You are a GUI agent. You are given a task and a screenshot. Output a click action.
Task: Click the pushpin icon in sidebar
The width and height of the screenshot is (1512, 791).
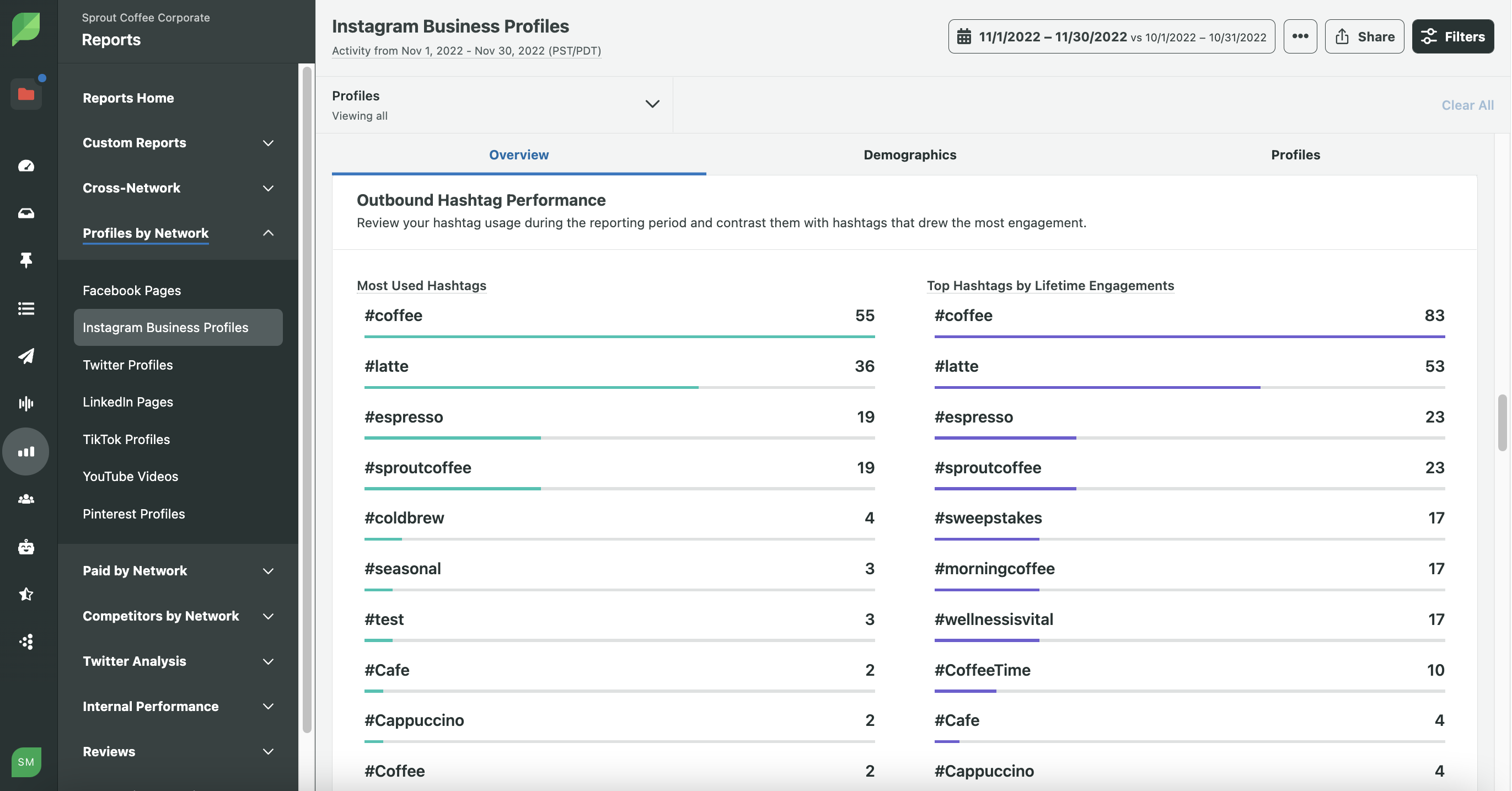pyautogui.click(x=26, y=260)
